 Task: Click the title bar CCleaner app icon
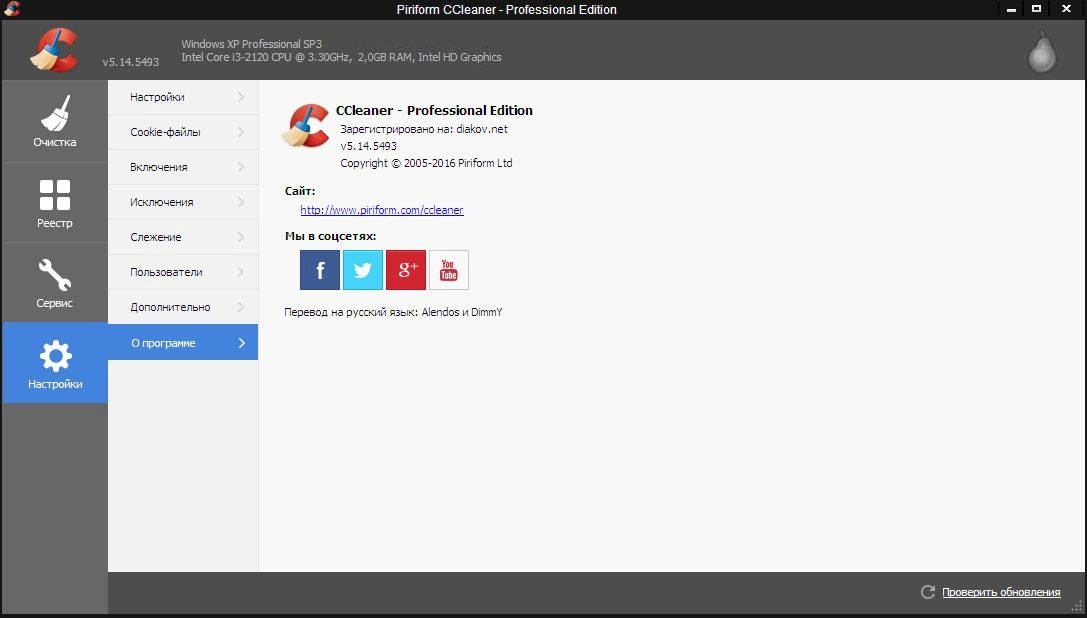click(x=11, y=9)
